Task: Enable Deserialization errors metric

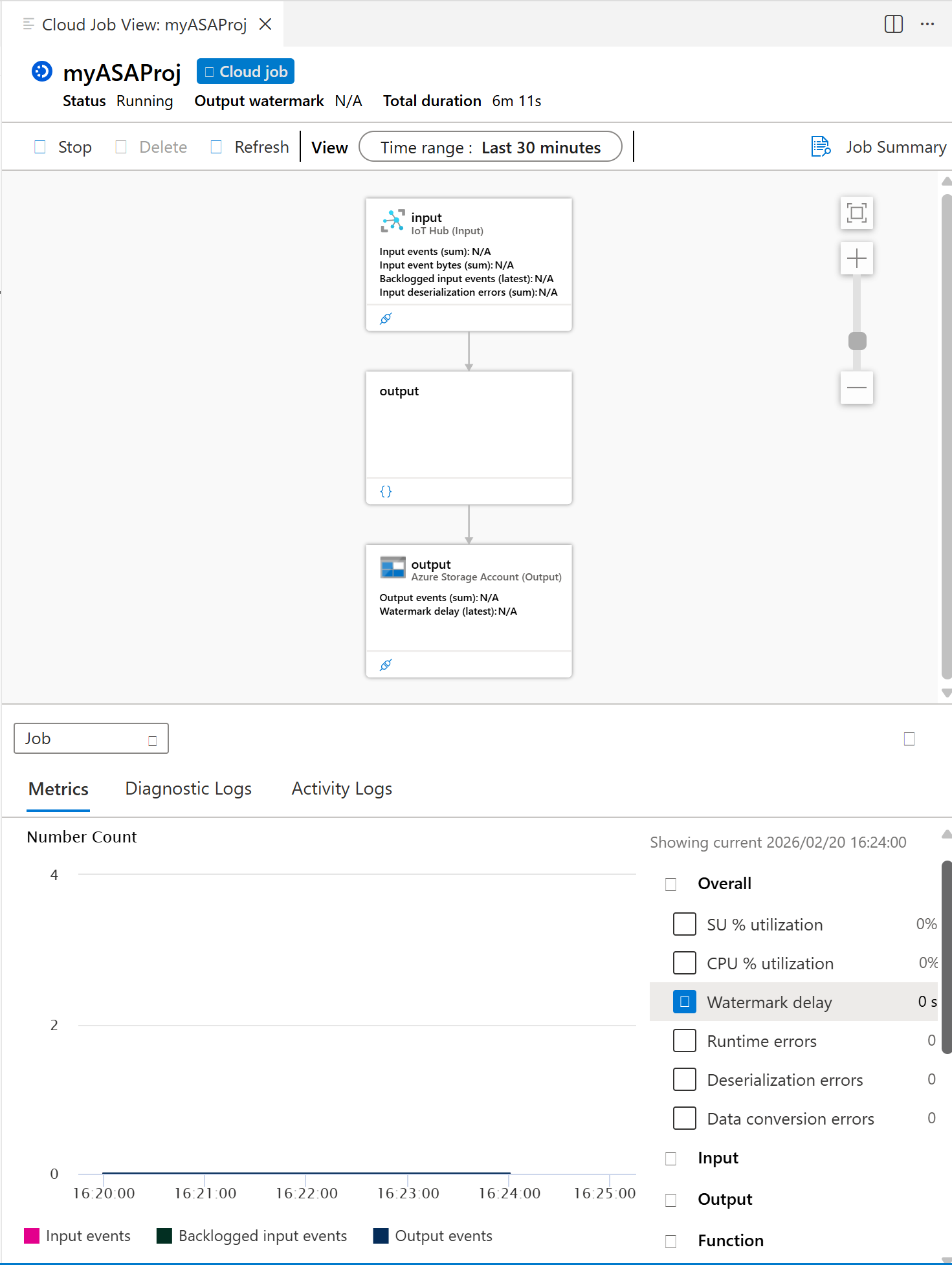Action: pyautogui.click(x=685, y=1079)
